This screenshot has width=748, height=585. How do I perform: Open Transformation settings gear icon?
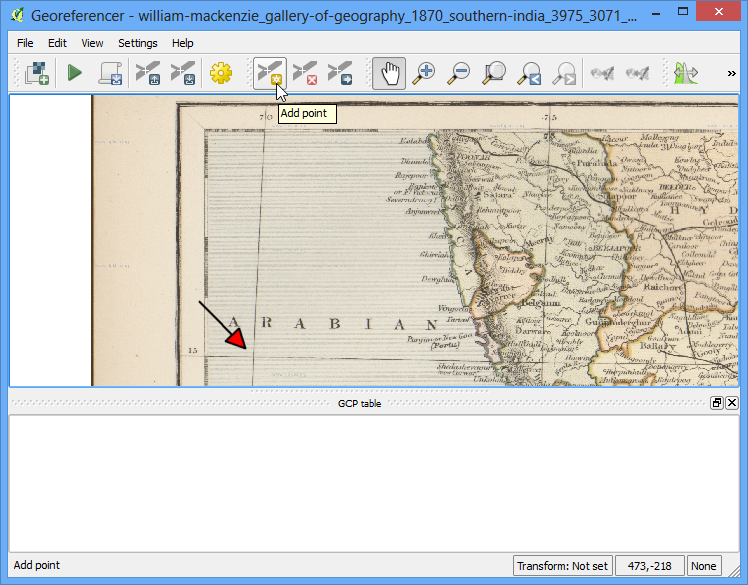coord(221,73)
